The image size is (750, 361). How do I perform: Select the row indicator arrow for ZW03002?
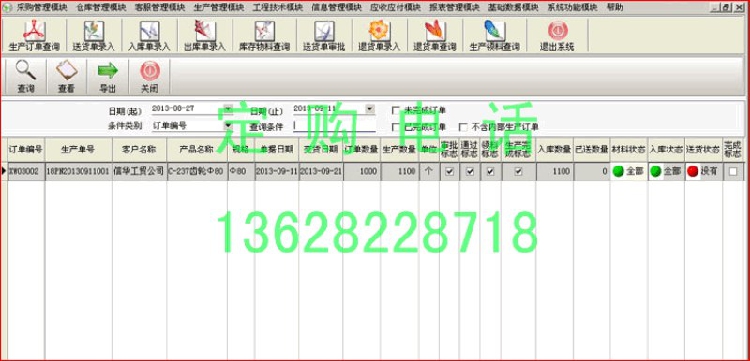click(4, 172)
